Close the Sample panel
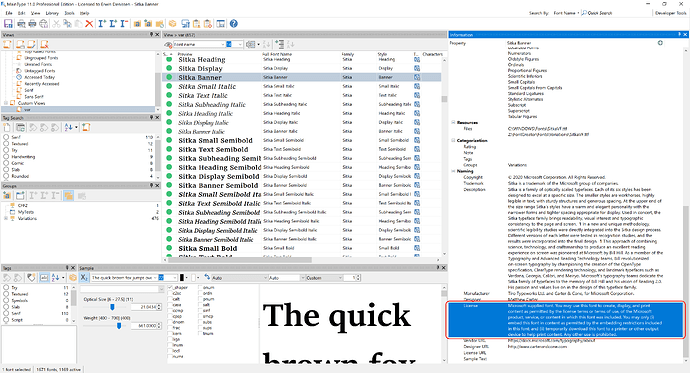This screenshot has height=373, width=690. click(444, 267)
